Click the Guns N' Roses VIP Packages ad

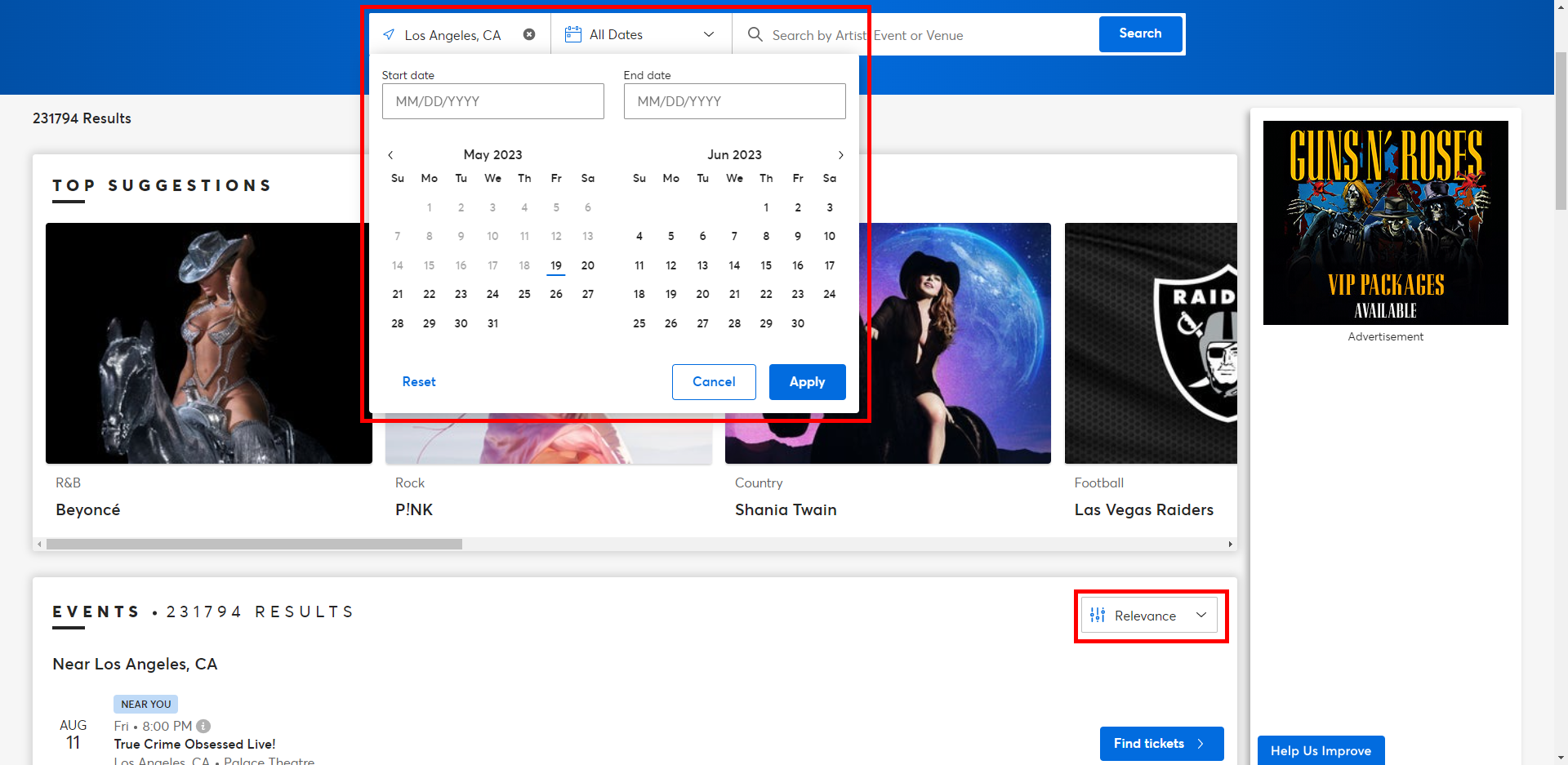tap(1385, 222)
